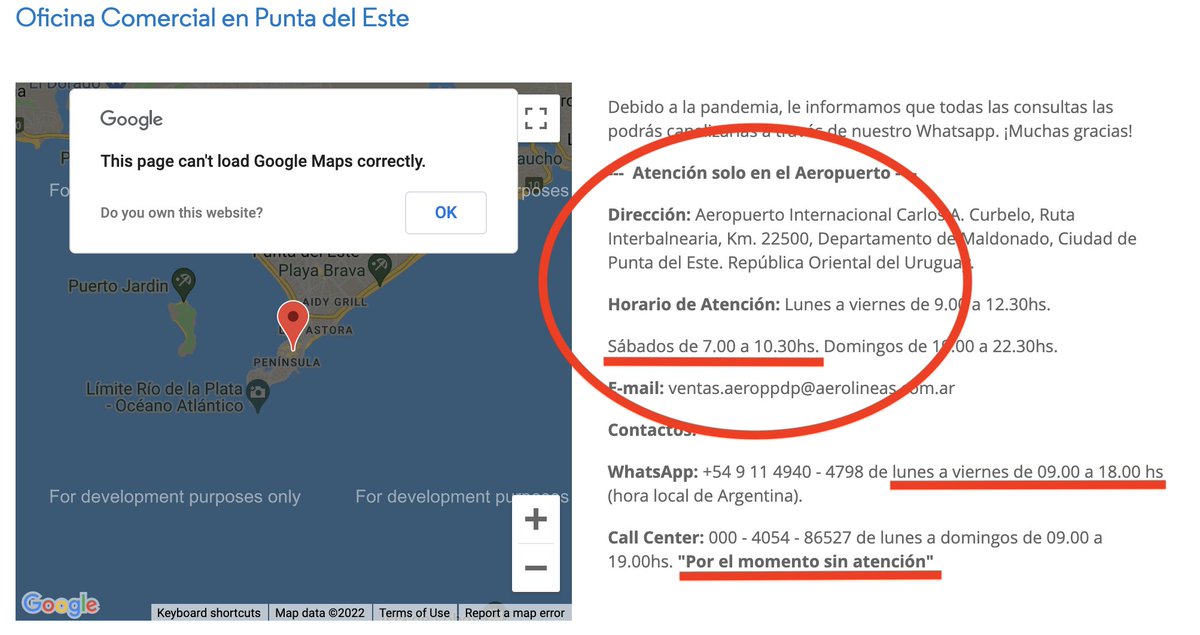This screenshot has width=1200, height=635.
Task: Open Keyboard shortcuts for the map
Action: [209, 613]
